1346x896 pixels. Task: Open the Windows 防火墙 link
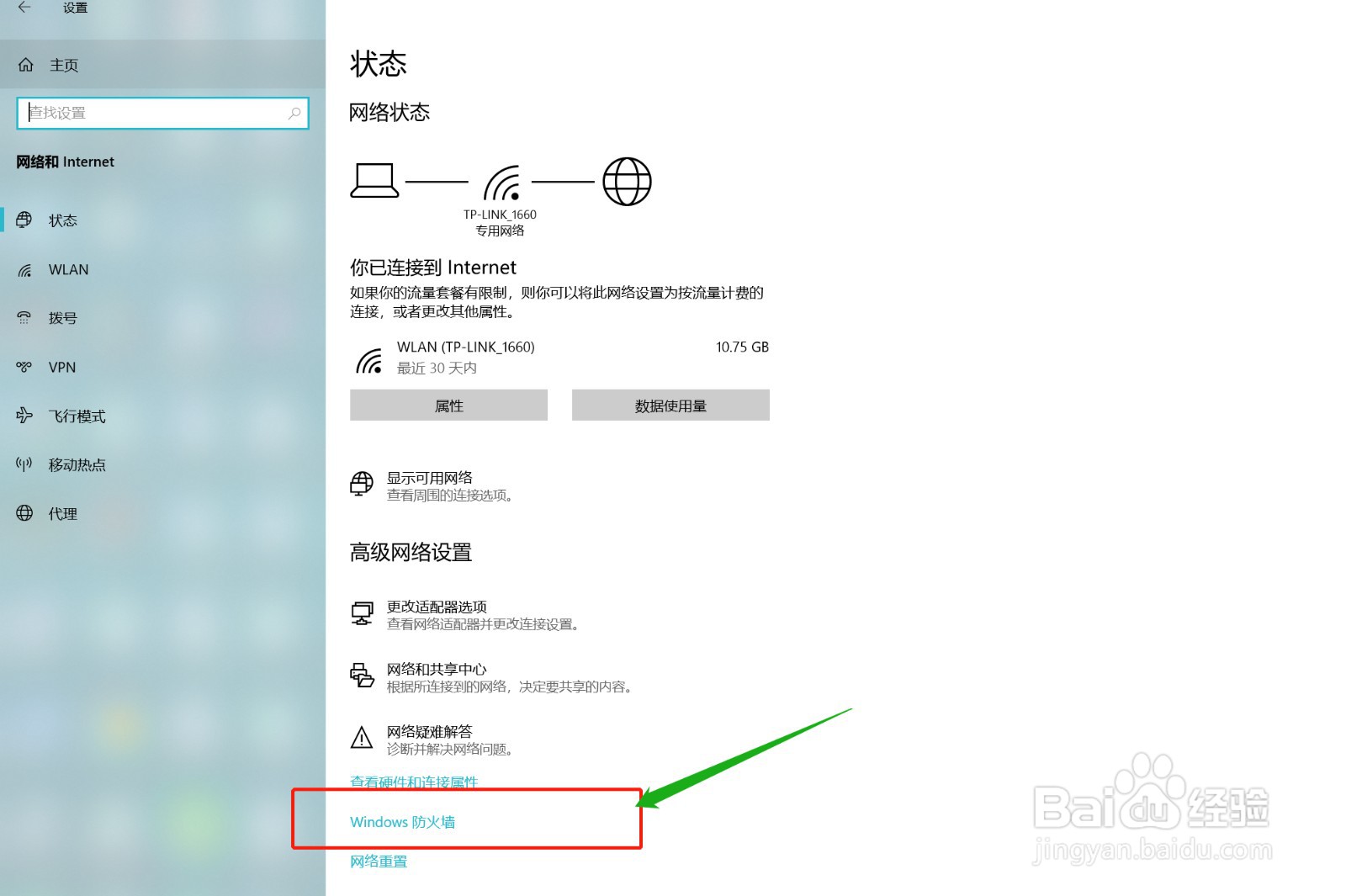click(403, 822)
